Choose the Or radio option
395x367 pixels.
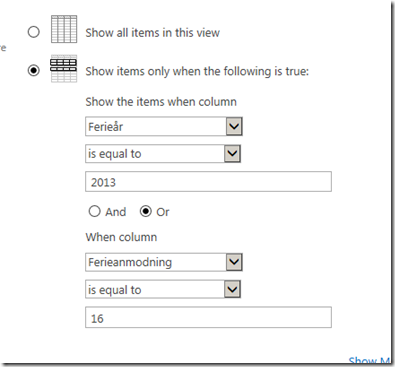coord(146,211)
